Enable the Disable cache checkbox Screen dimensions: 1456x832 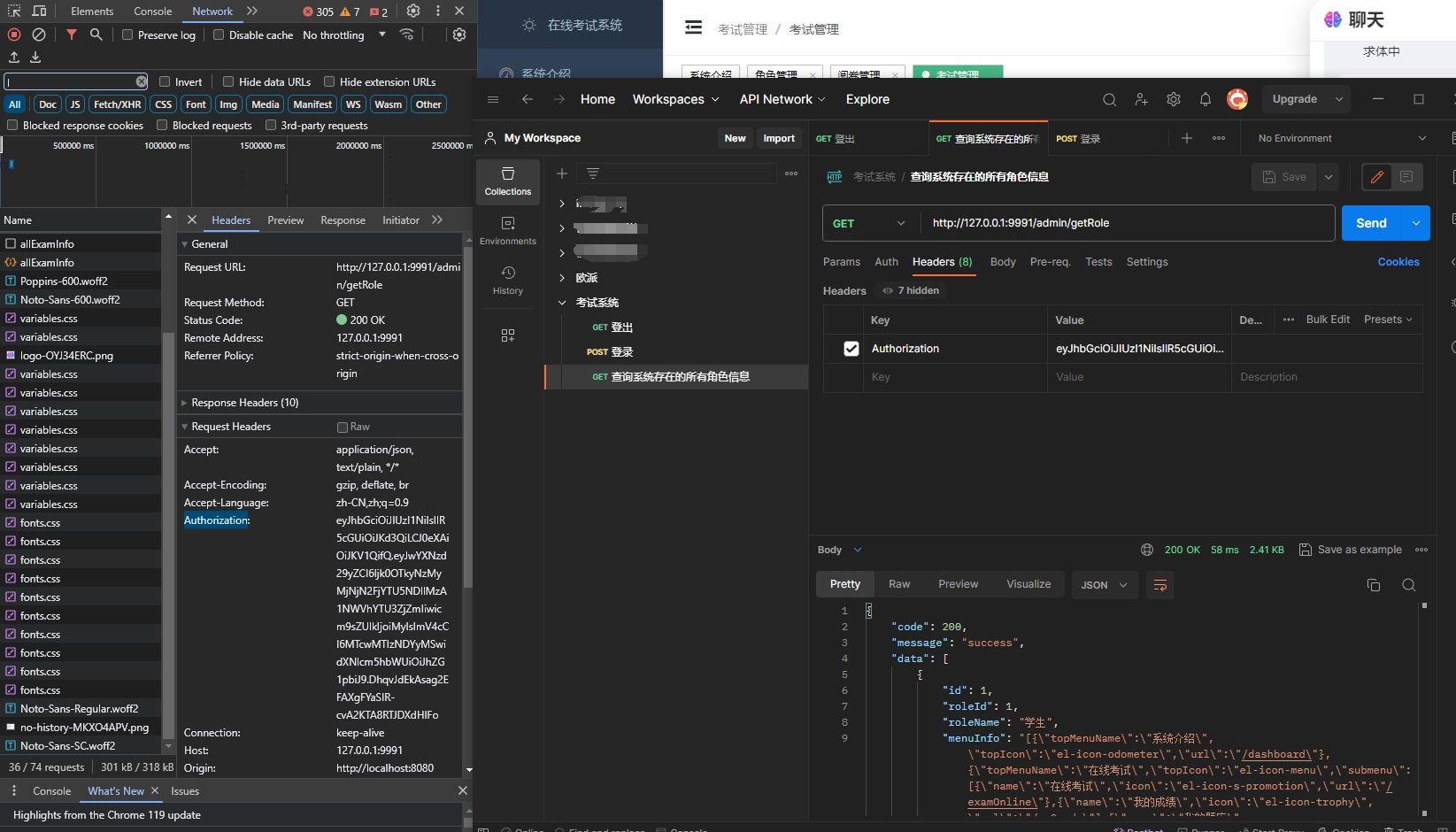coord(219,35)
